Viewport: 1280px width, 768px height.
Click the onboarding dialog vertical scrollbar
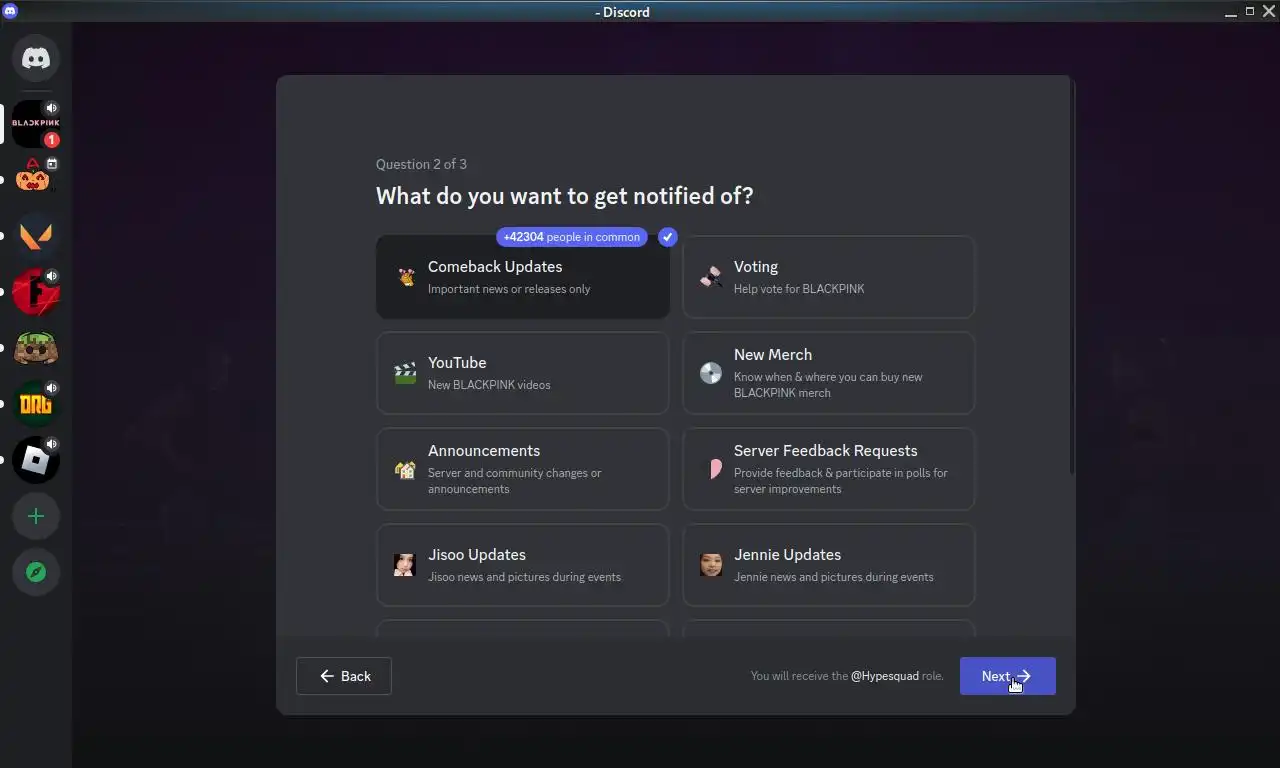pos(1073,278)
